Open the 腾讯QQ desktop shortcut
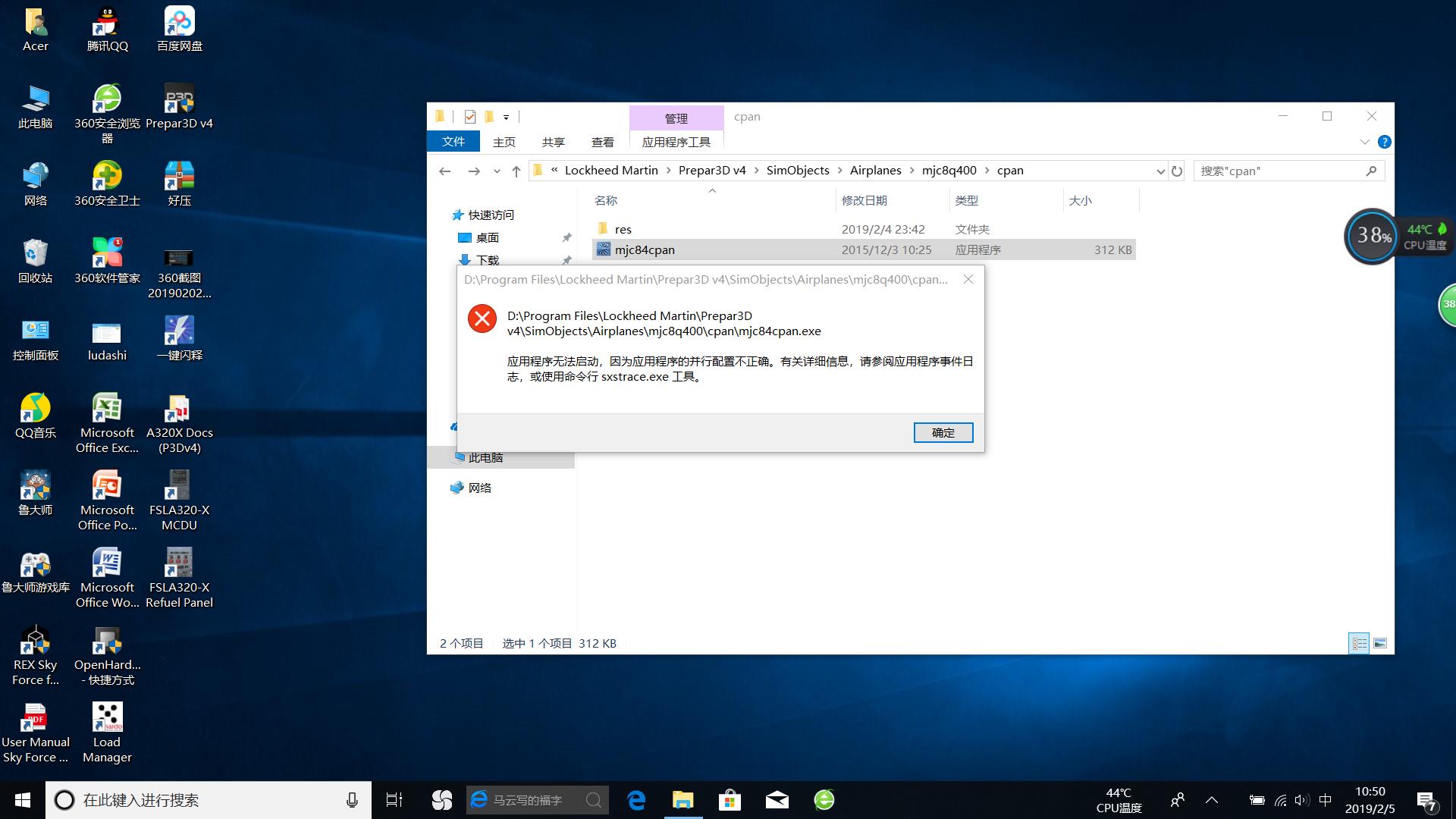 click(107, 29)
